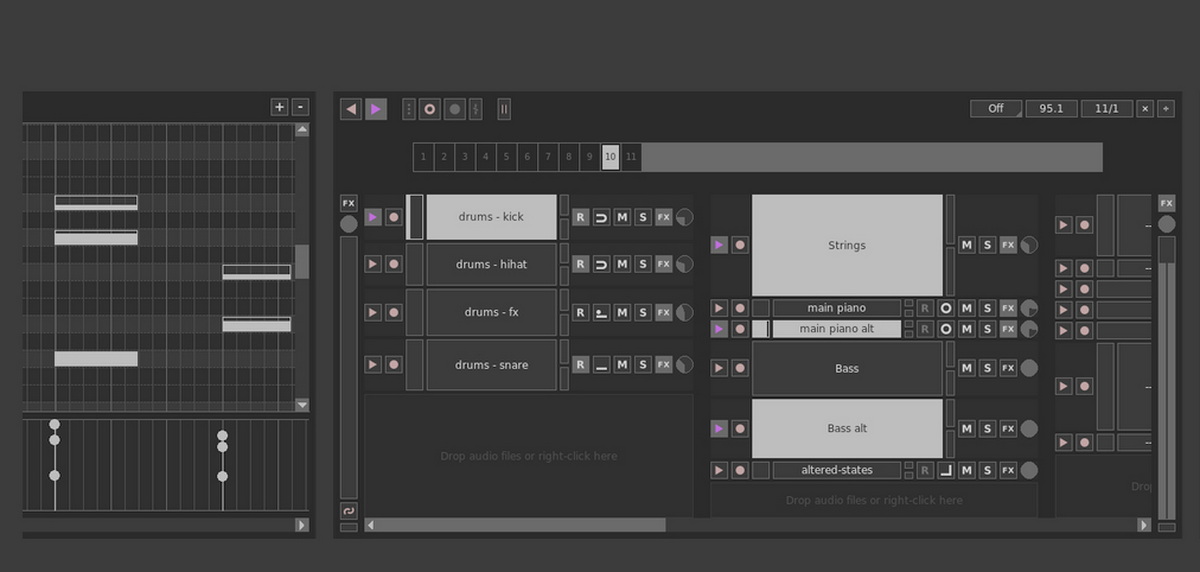This screenshot has width=1200, height=572.
Task: Solo the main piano alt channel
Action: pyautogui.click(x=987, y=329)
